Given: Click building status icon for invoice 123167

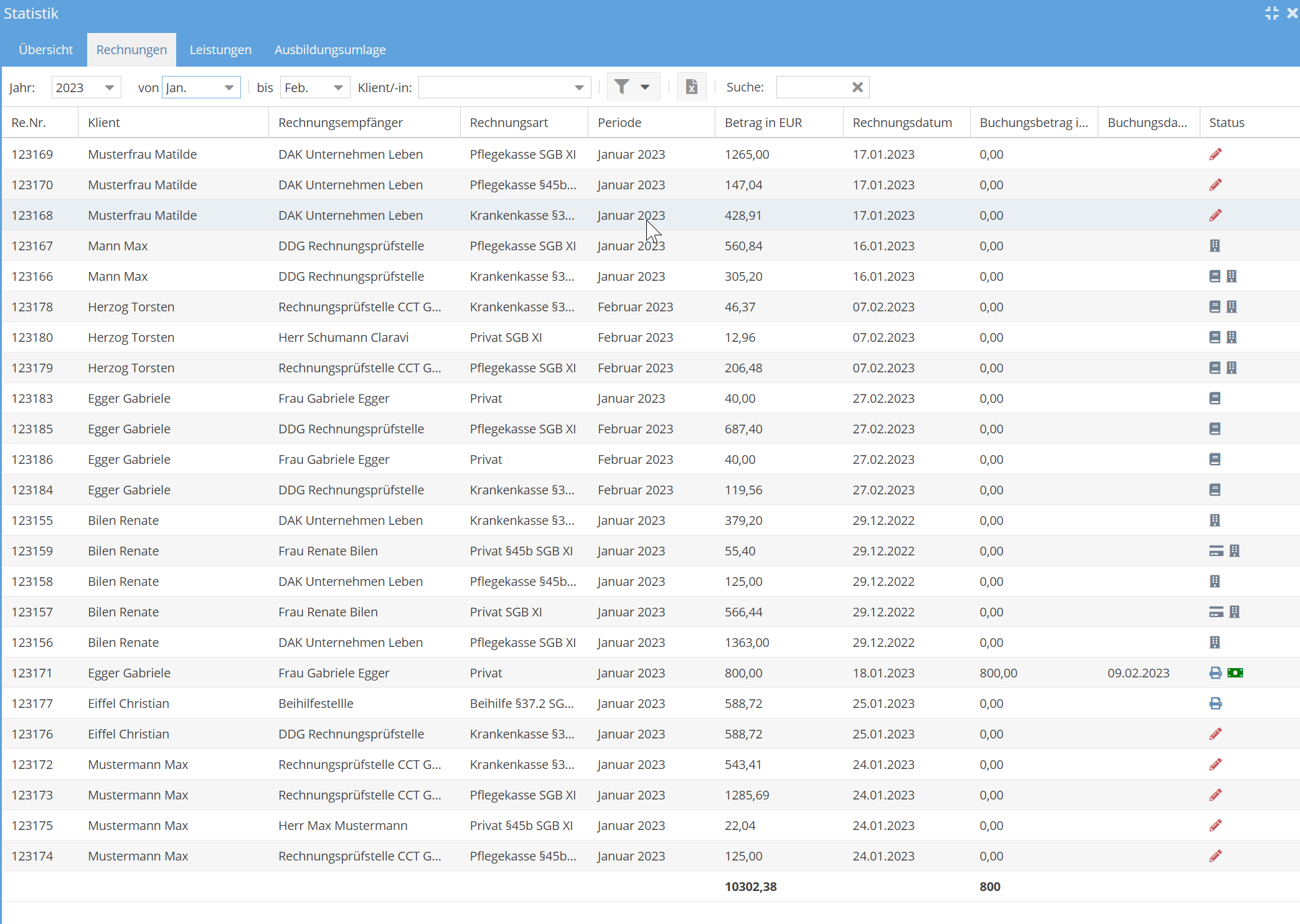Looking at the screenshot, I should click(x=1215, y=246).
